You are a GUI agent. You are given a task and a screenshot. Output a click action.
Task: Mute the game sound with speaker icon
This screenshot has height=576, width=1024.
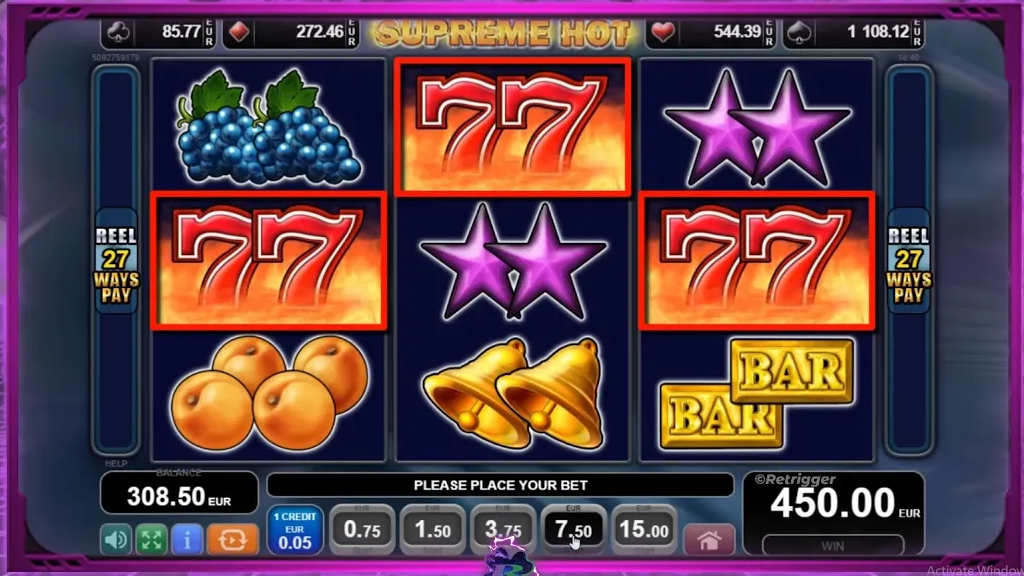pos(116,539)
